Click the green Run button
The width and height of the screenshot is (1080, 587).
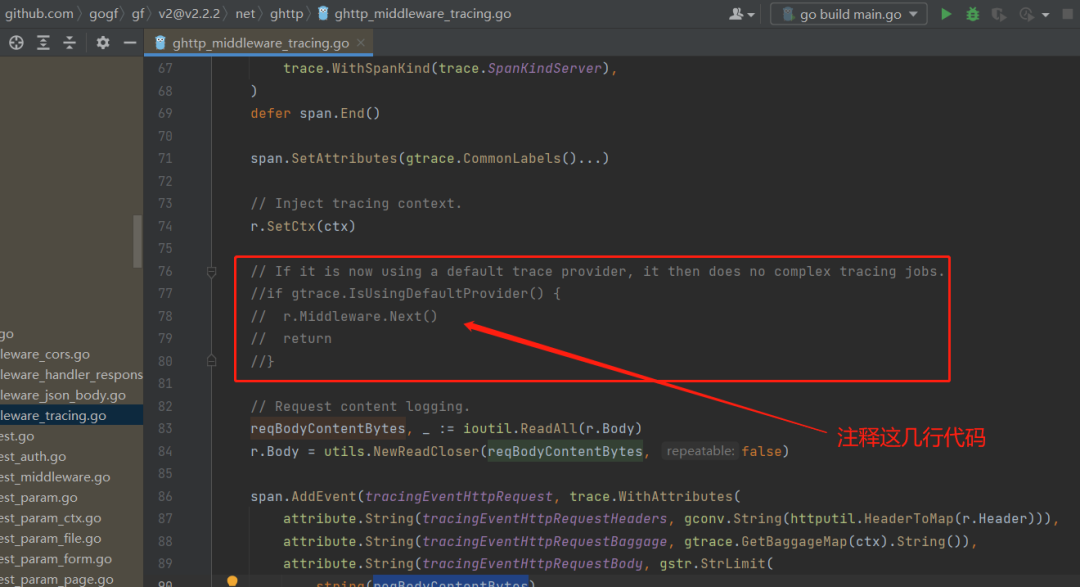(x=946, y=14)
